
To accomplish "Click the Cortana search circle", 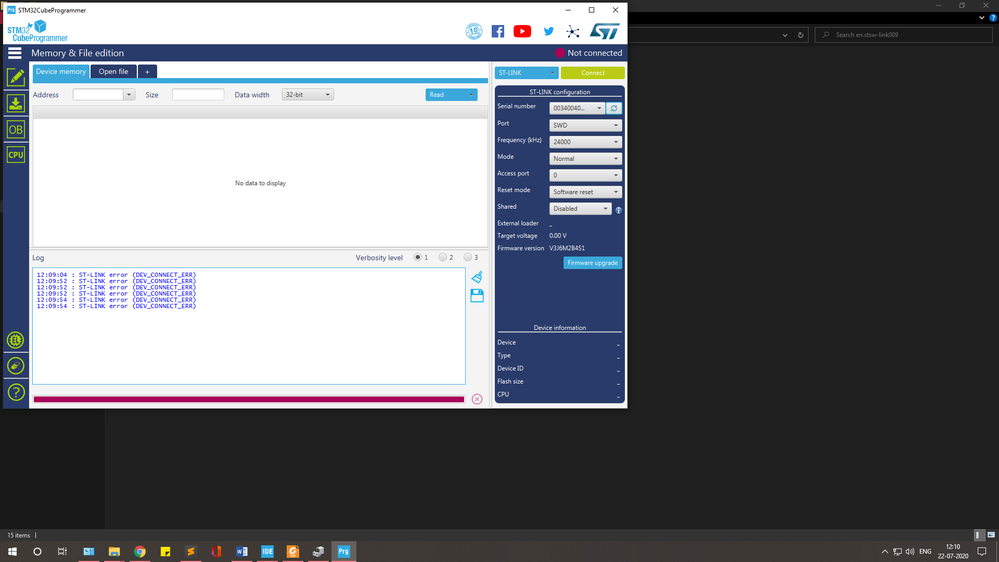I will click(x=37, y=551).
